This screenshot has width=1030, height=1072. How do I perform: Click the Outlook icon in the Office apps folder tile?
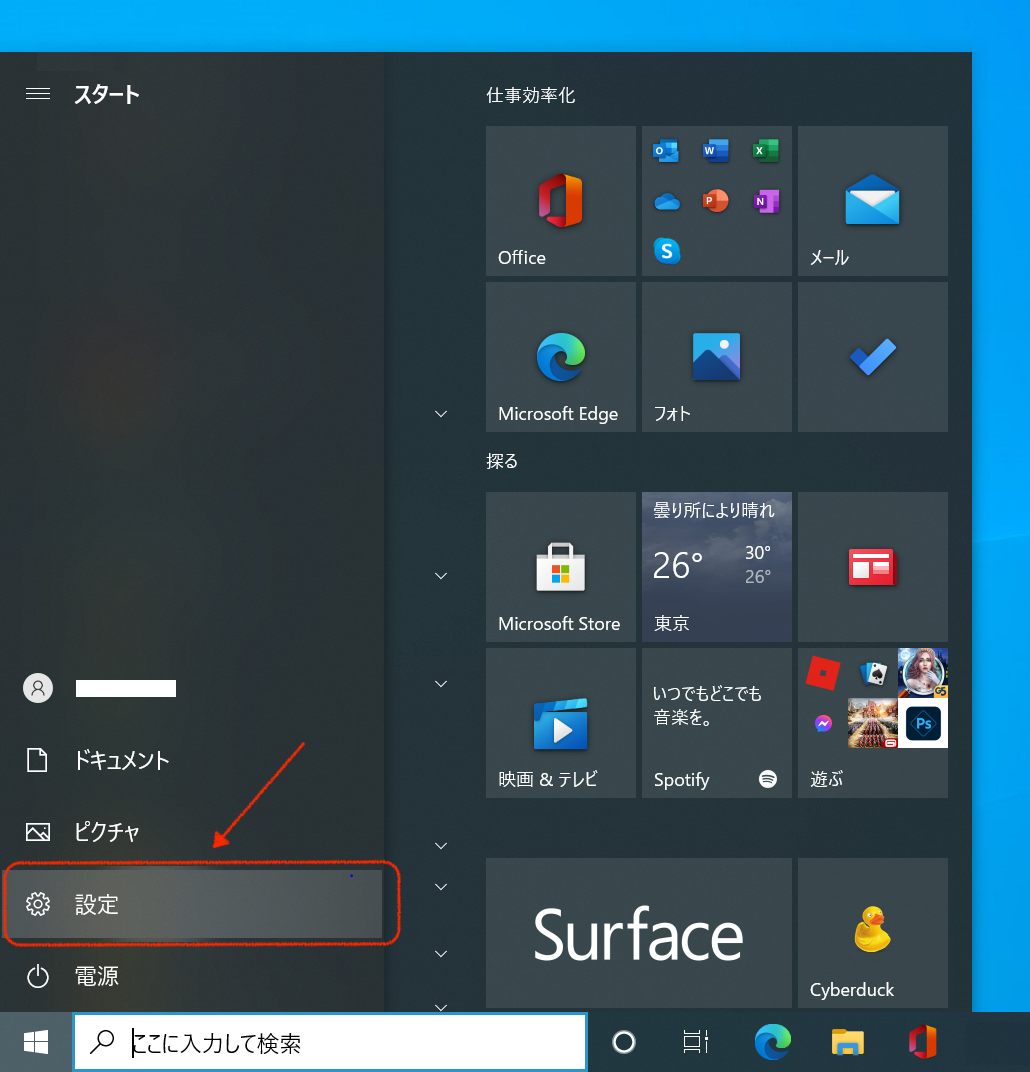tap(666, 150)
